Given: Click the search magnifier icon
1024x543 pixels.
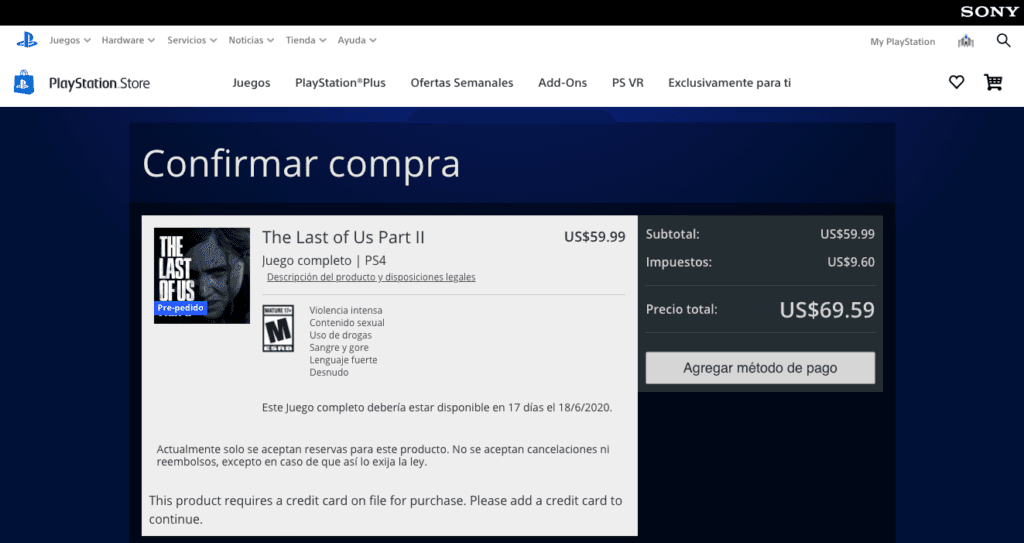Looking at the screenshot, I should point(1003,41).
